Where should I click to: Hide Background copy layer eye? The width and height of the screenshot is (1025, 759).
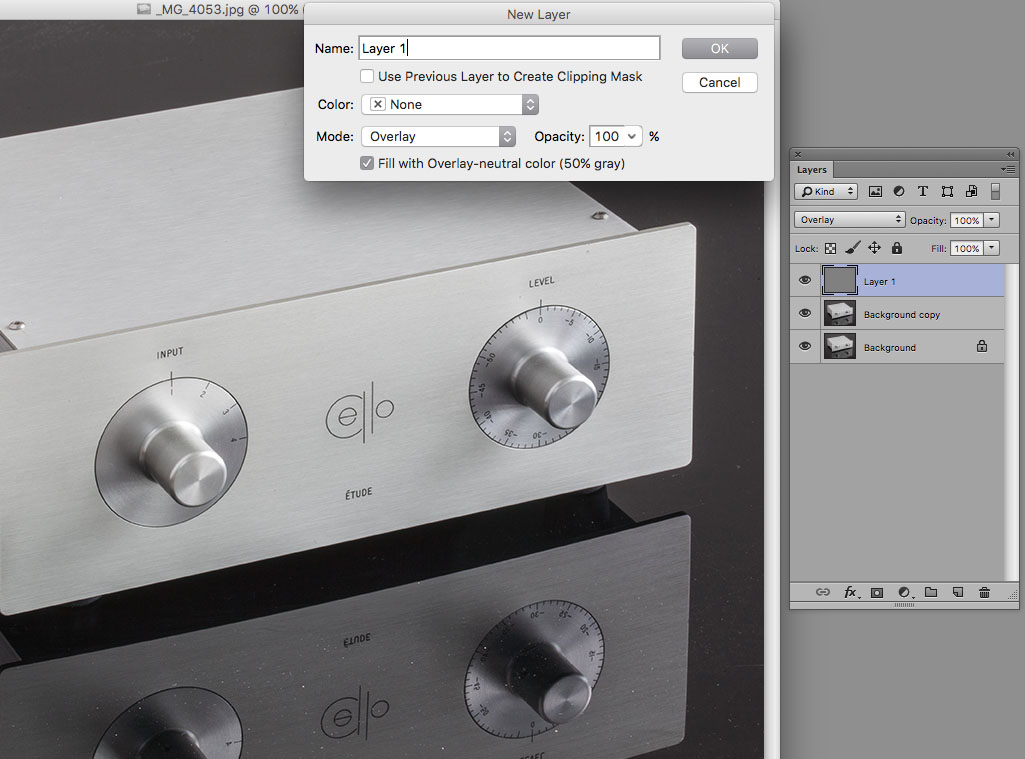click(x=805, y=313)
